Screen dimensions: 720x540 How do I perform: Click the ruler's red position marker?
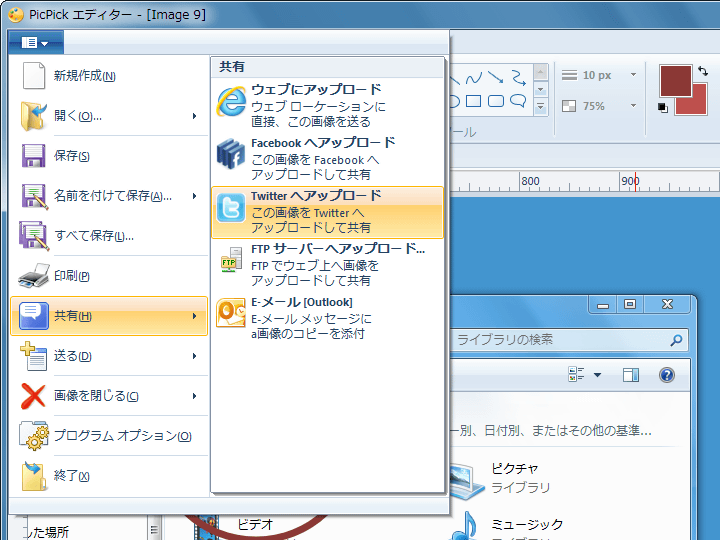point(636,182)
